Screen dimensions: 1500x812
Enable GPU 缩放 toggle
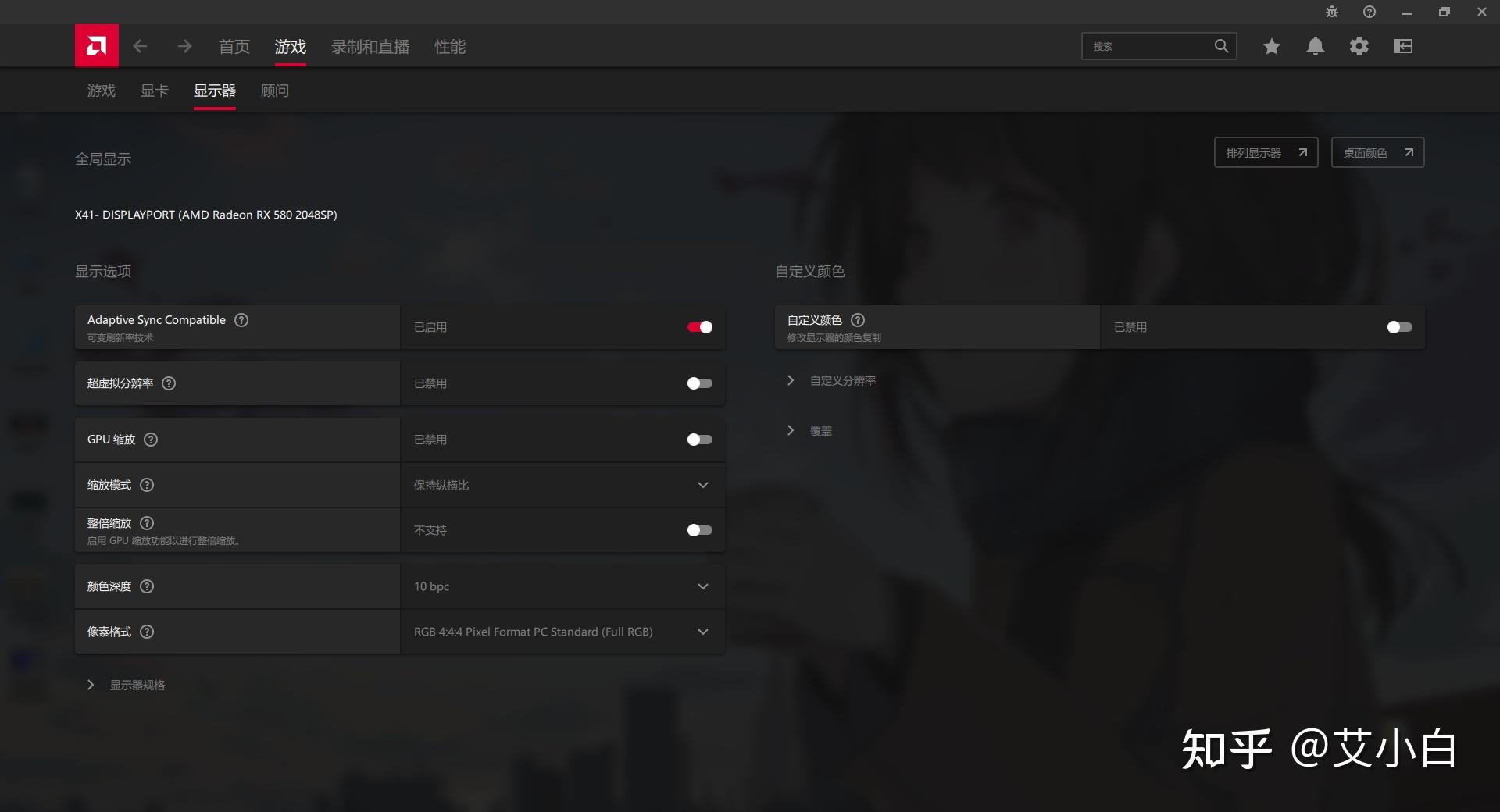pos(700,440)
